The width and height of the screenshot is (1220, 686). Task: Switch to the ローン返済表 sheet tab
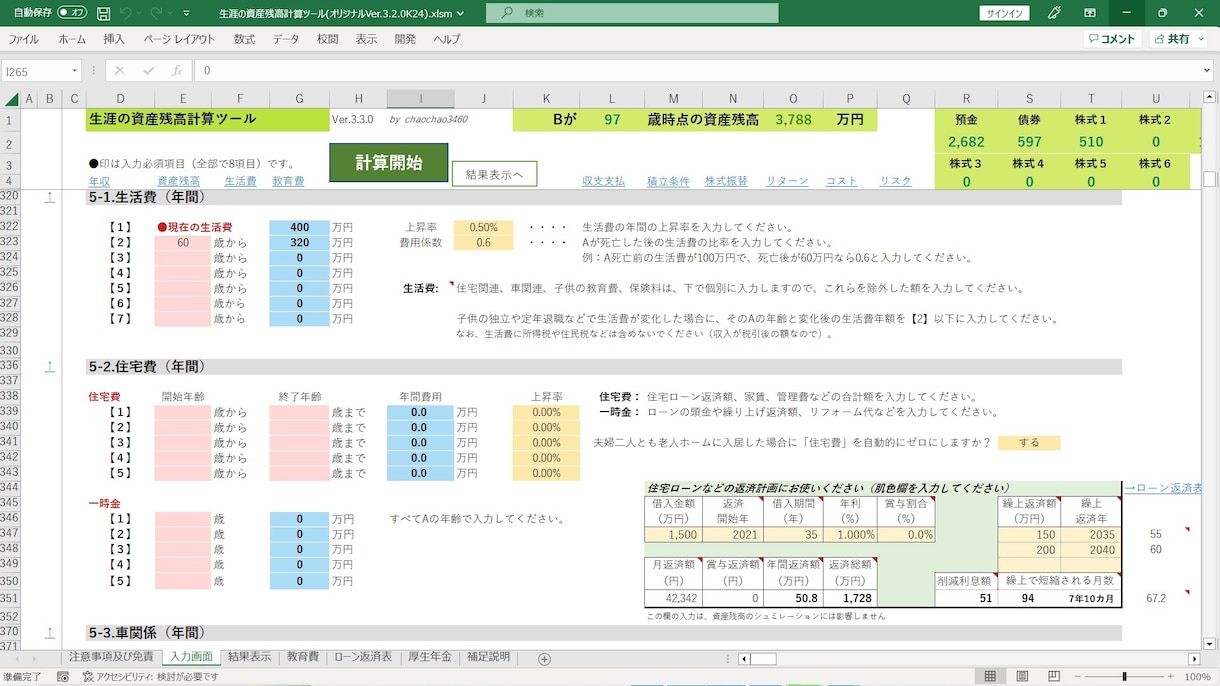(x=362, y=657)
